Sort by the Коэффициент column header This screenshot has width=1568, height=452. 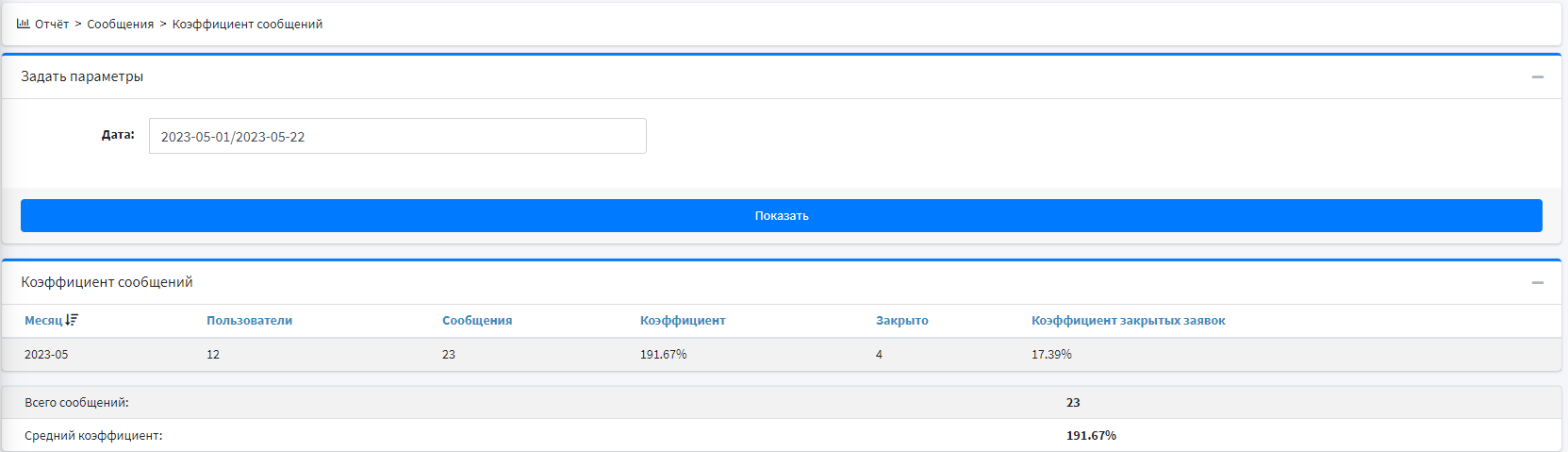[x=683, y=321]
